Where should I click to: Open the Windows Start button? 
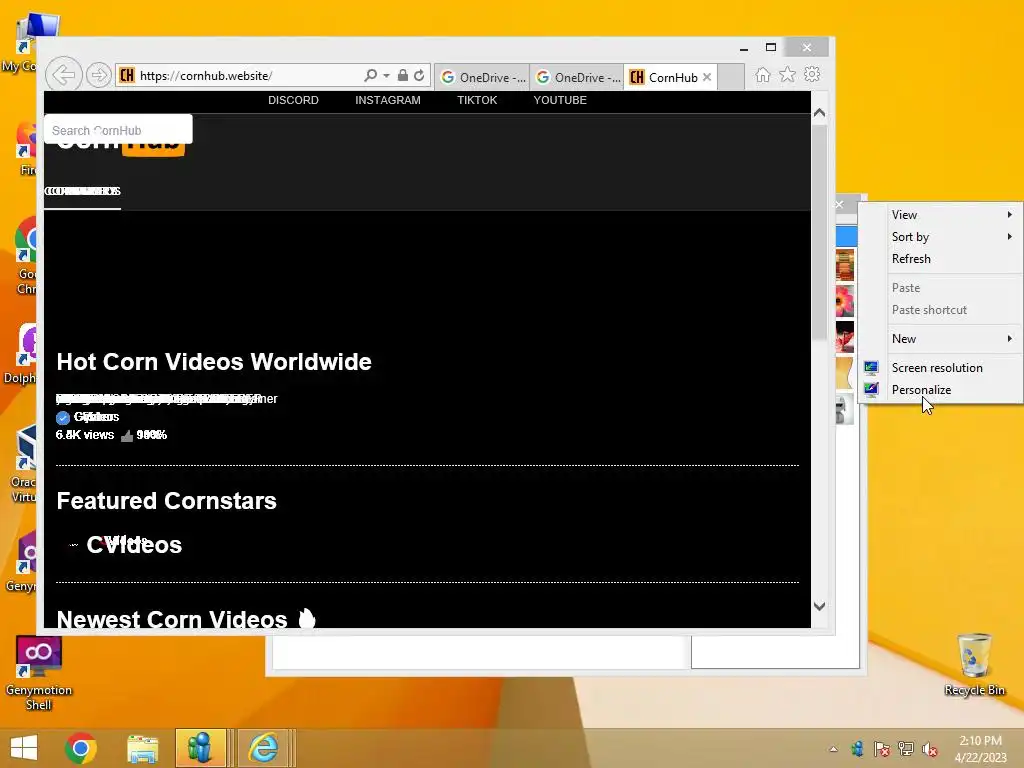24,748
